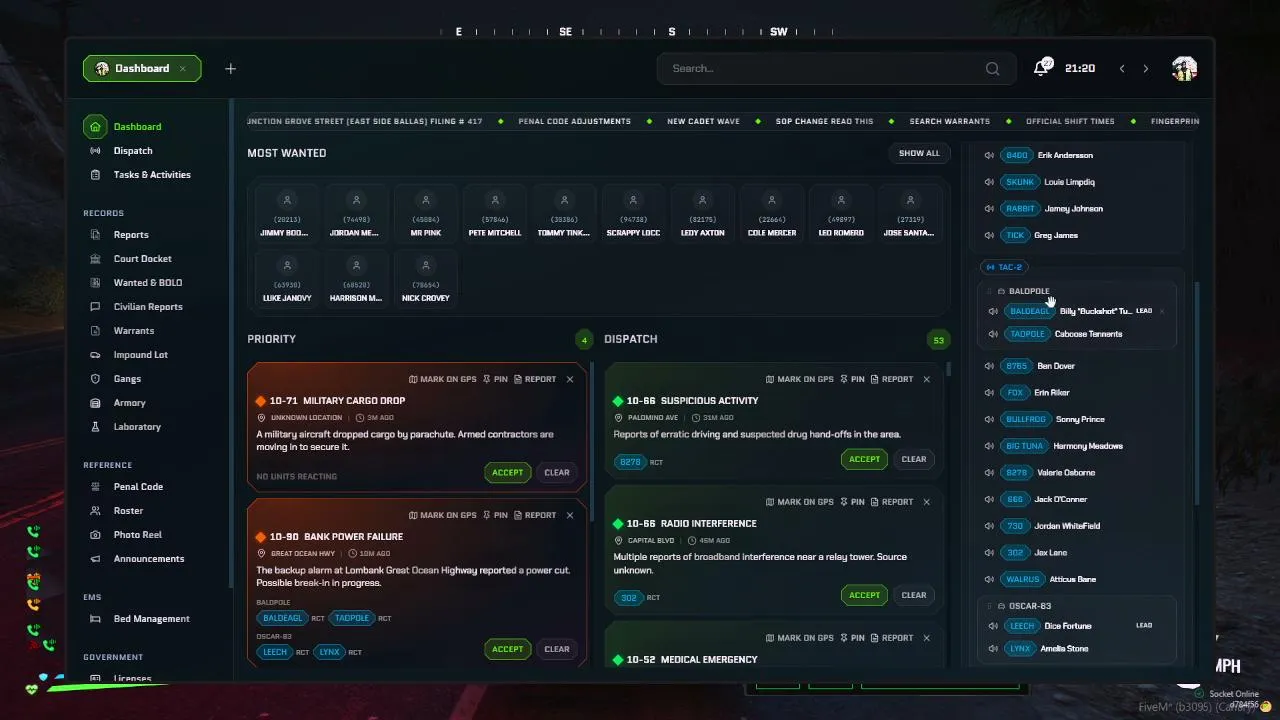Pin the Bank Power Failure call
1280x720 pixels.
coord(495,515)
